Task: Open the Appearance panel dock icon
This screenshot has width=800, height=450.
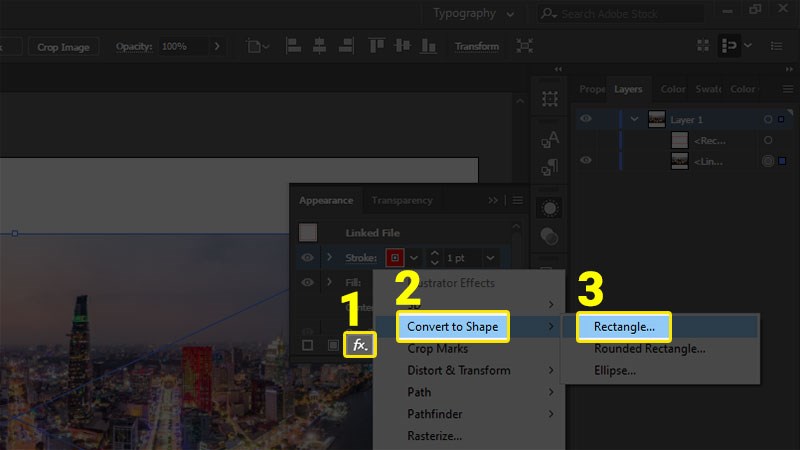Action: [x=550, y=208]
